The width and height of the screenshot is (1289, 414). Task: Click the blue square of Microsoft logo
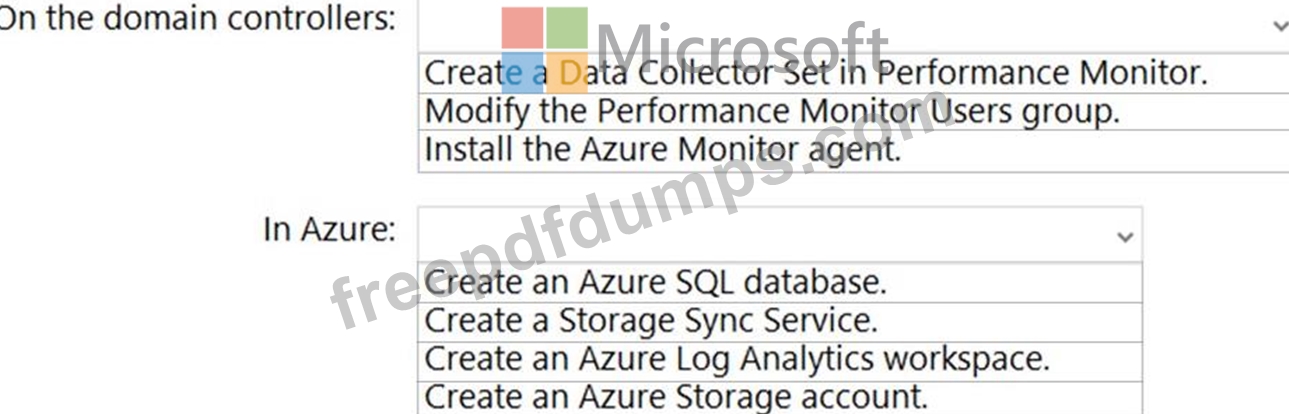[522, 73]
